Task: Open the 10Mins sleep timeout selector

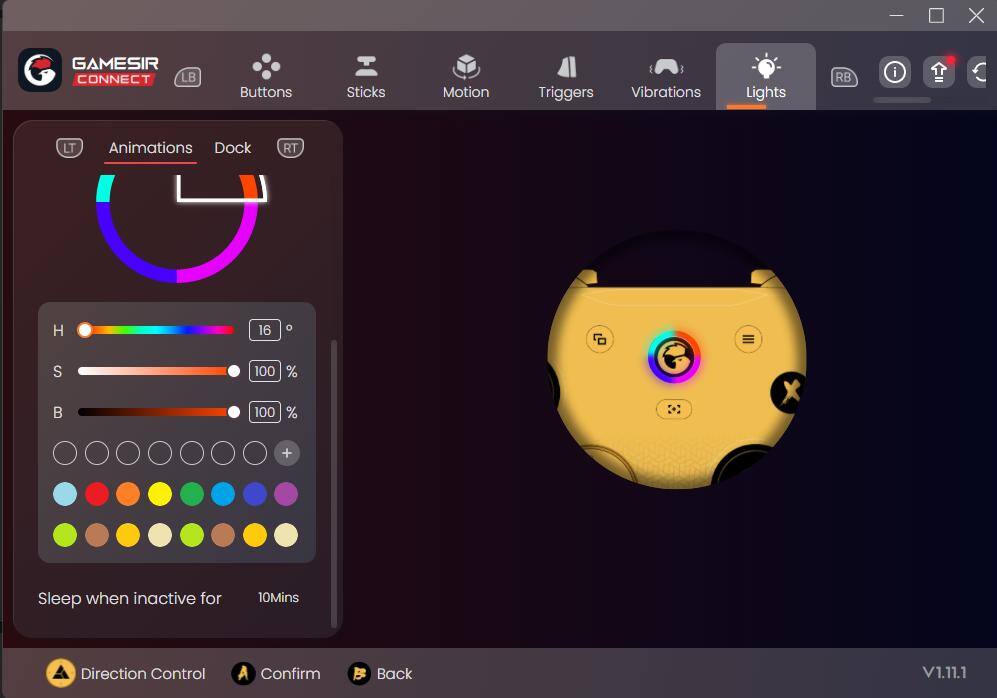Action: click(278, 598)
